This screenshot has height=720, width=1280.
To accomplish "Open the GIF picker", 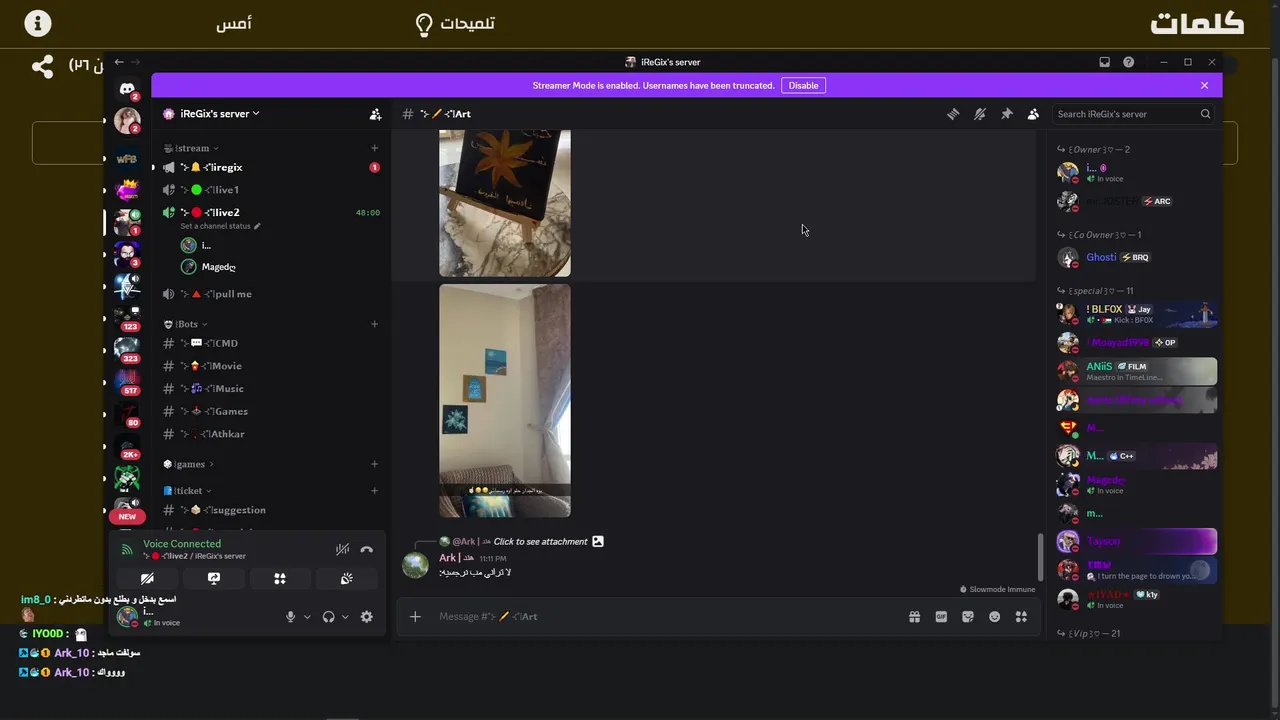I will (941, 617).
